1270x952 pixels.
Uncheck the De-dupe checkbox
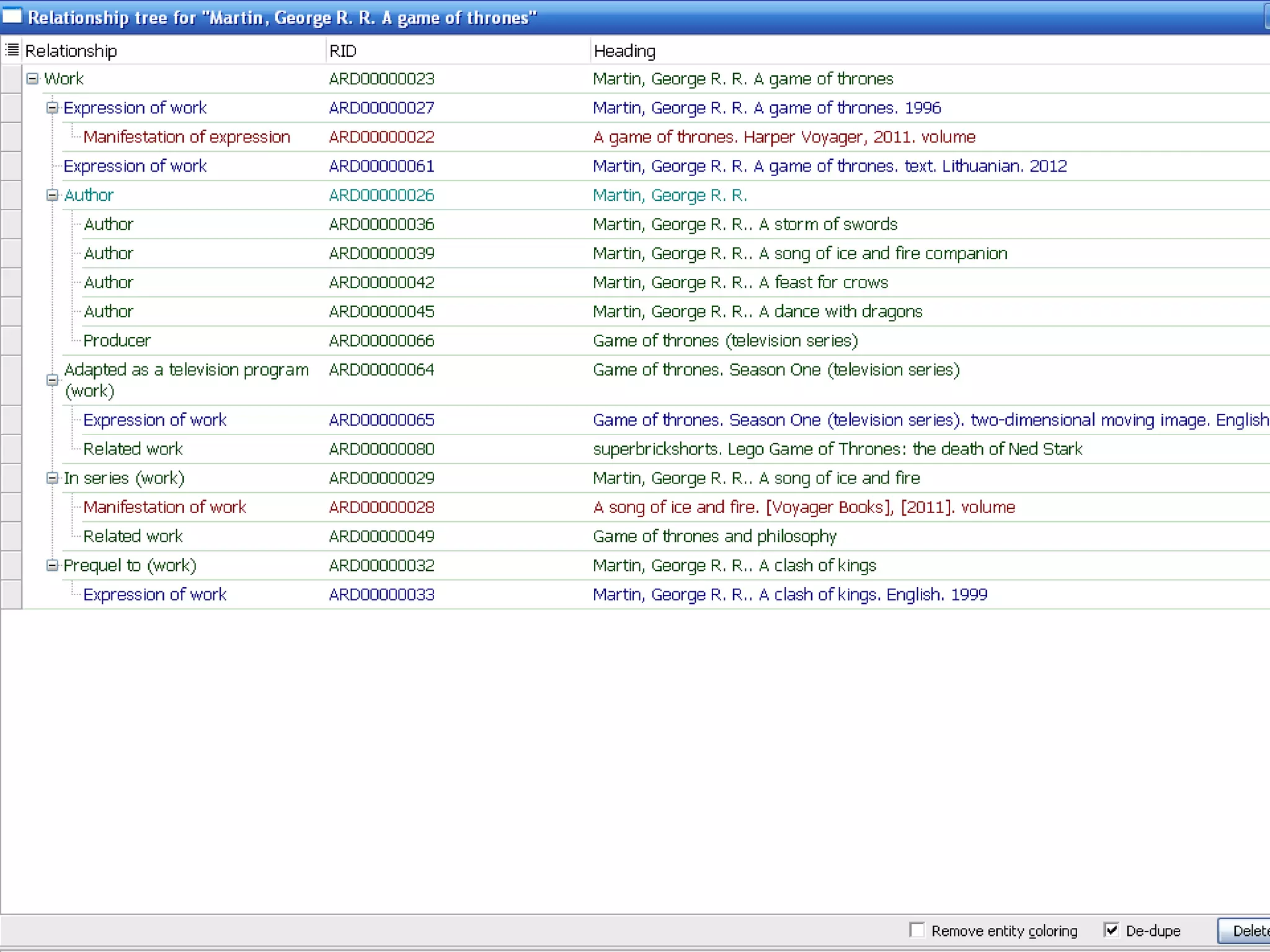[x=1112, y=930]
